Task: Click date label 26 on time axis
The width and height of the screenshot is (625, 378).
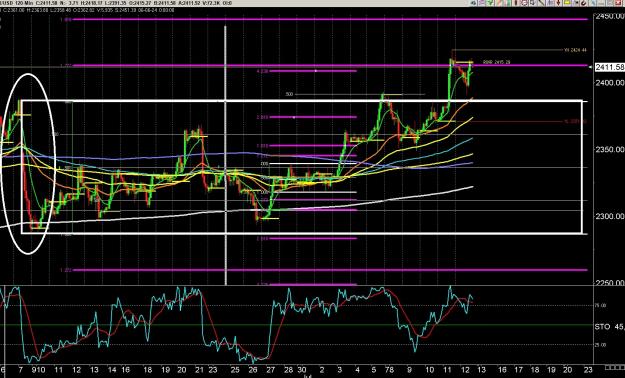Action: [x=253, y=370]
